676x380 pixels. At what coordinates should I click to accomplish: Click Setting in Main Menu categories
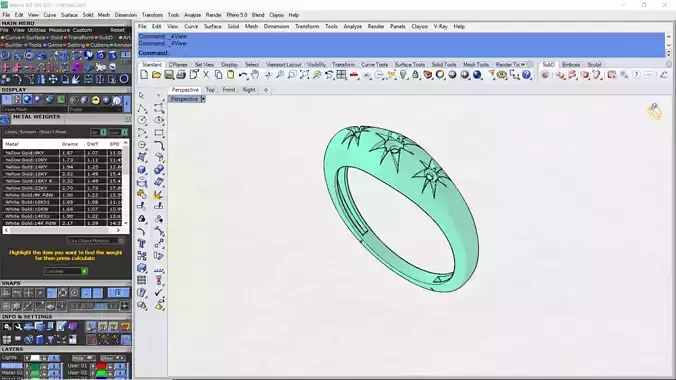coord(76,45)
